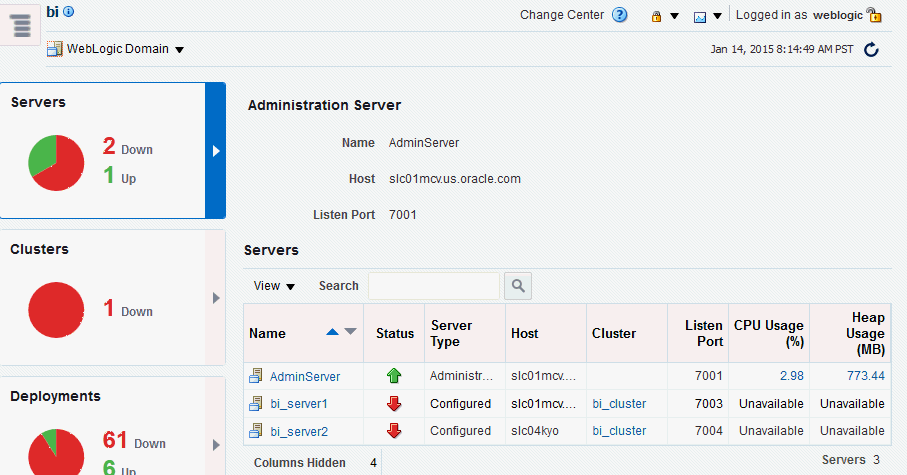The width and height of the screenshot is (907, 475).
Task: Click the Servers pie chart
Action: [x=56, y=163]
